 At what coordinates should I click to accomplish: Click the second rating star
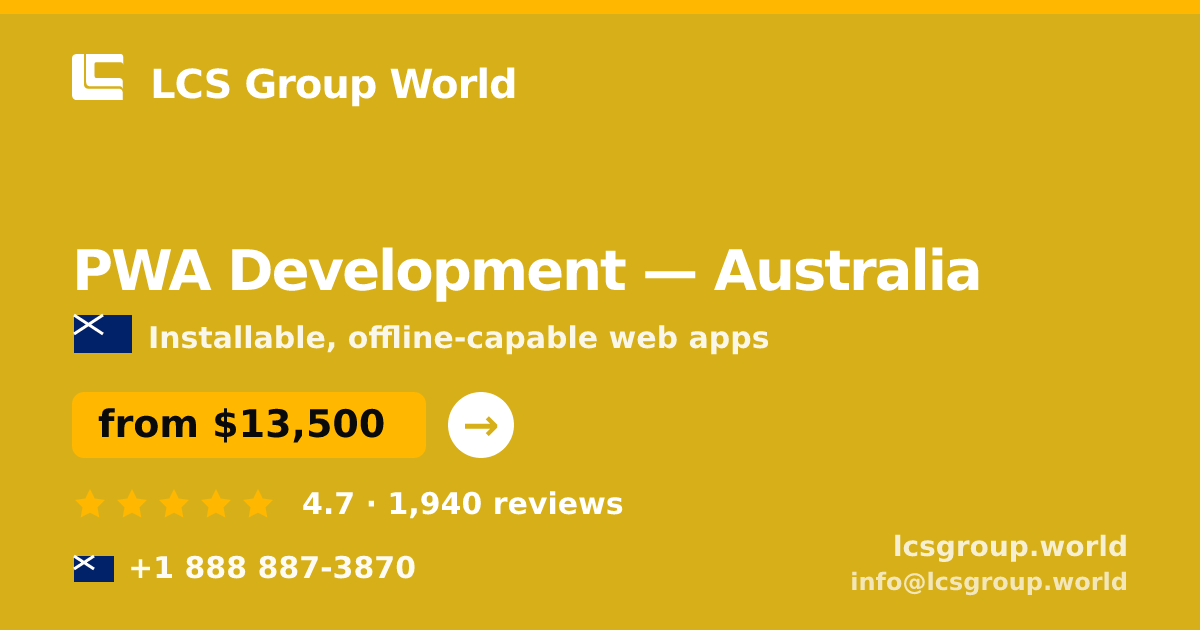coord(132,504)
